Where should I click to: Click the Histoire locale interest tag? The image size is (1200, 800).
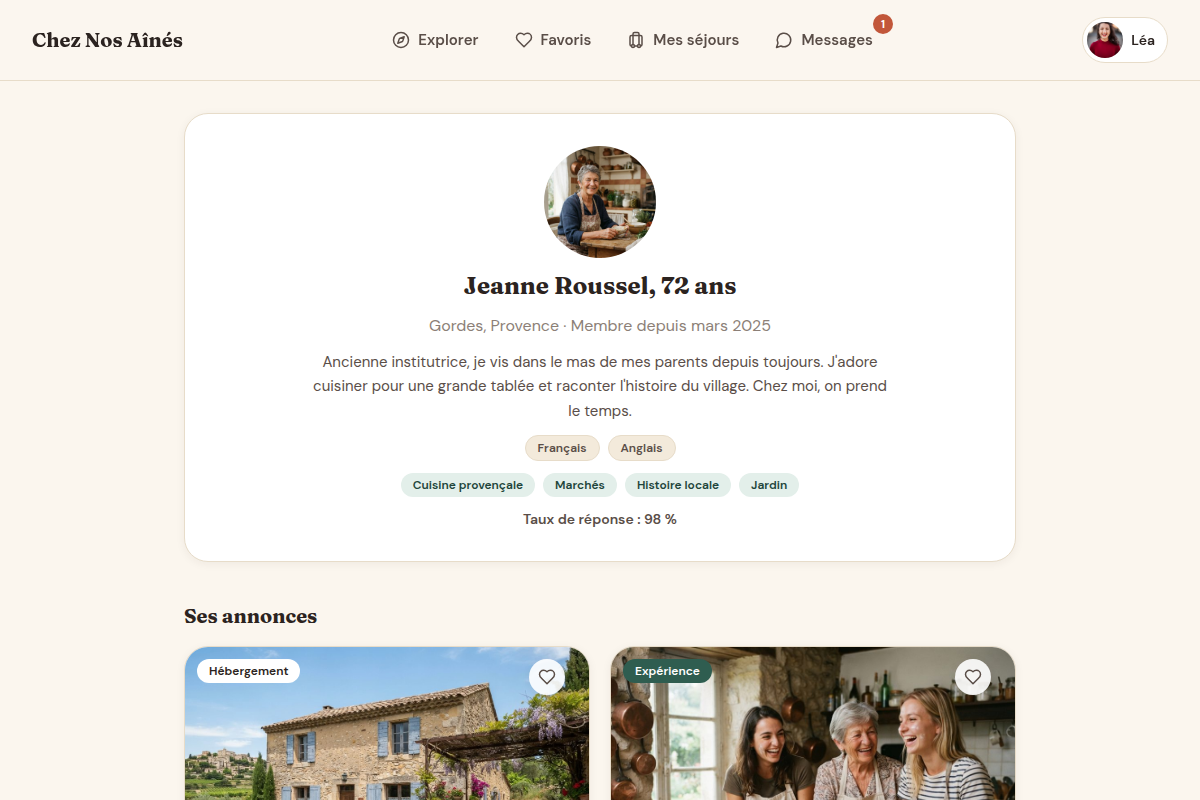[678, 485]
